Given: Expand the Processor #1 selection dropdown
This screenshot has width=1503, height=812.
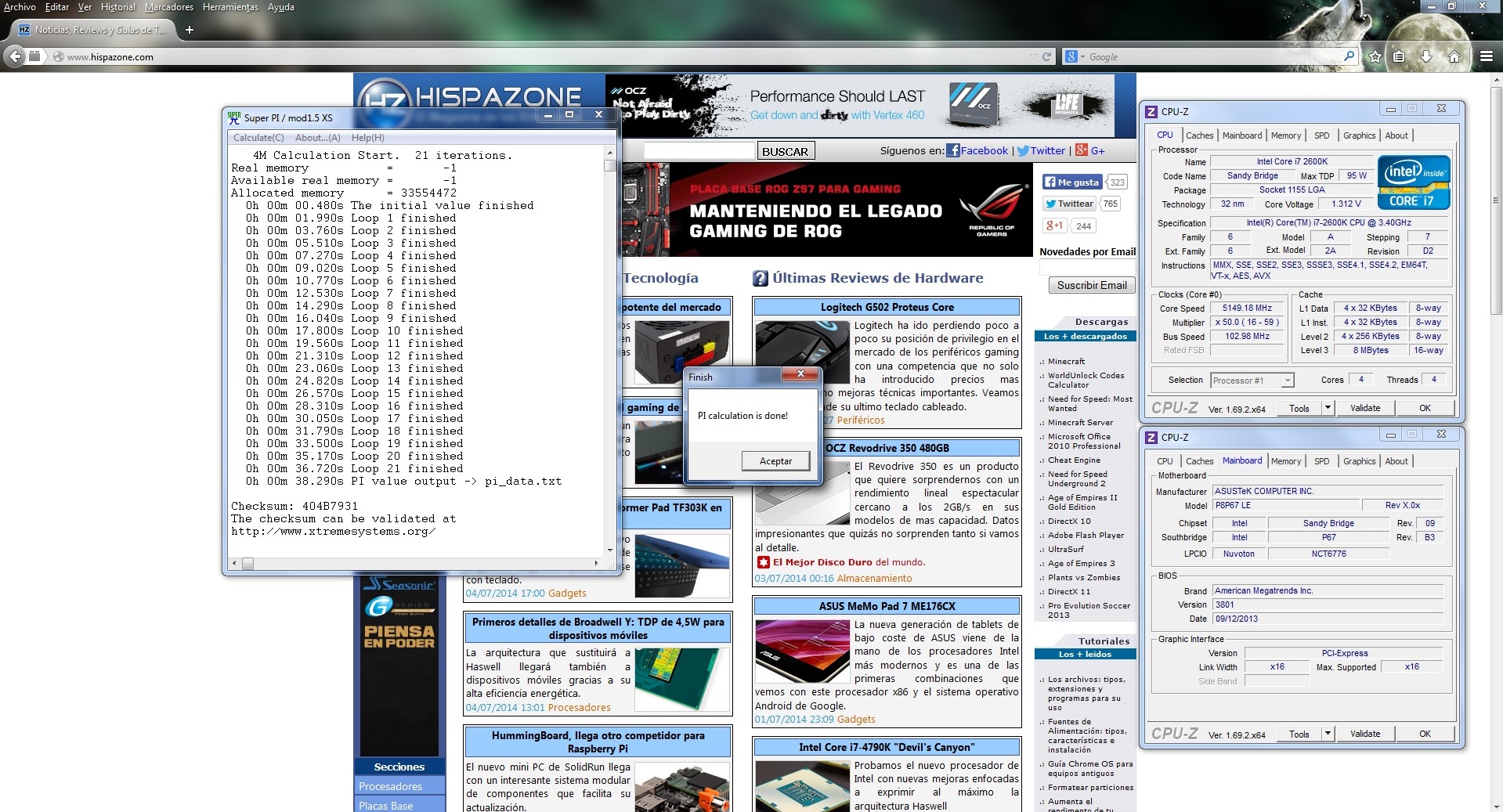Looking at the screenshot, I should [x=1287, y=381].
